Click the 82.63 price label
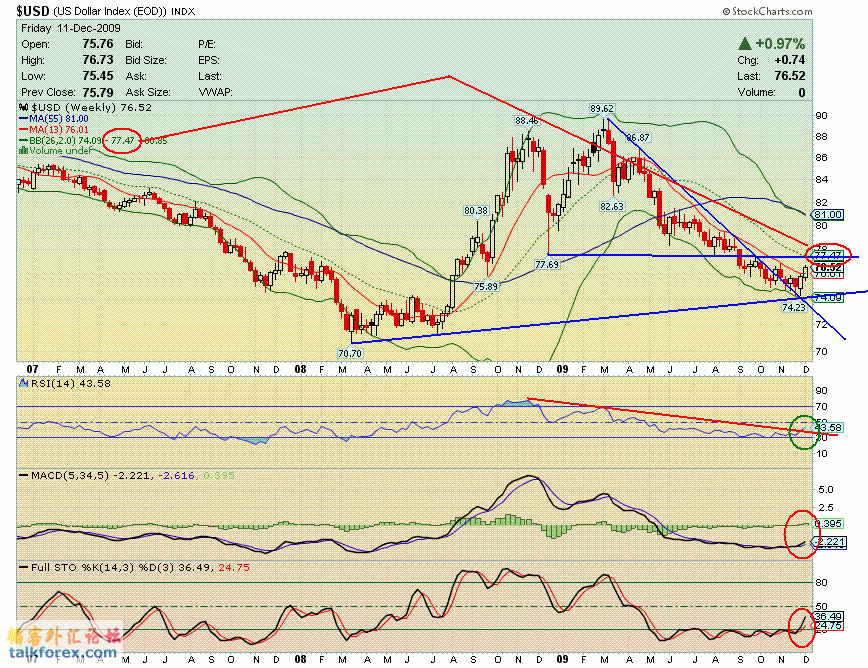This screenshot has width=868, height=668. [x=612, y=206]
